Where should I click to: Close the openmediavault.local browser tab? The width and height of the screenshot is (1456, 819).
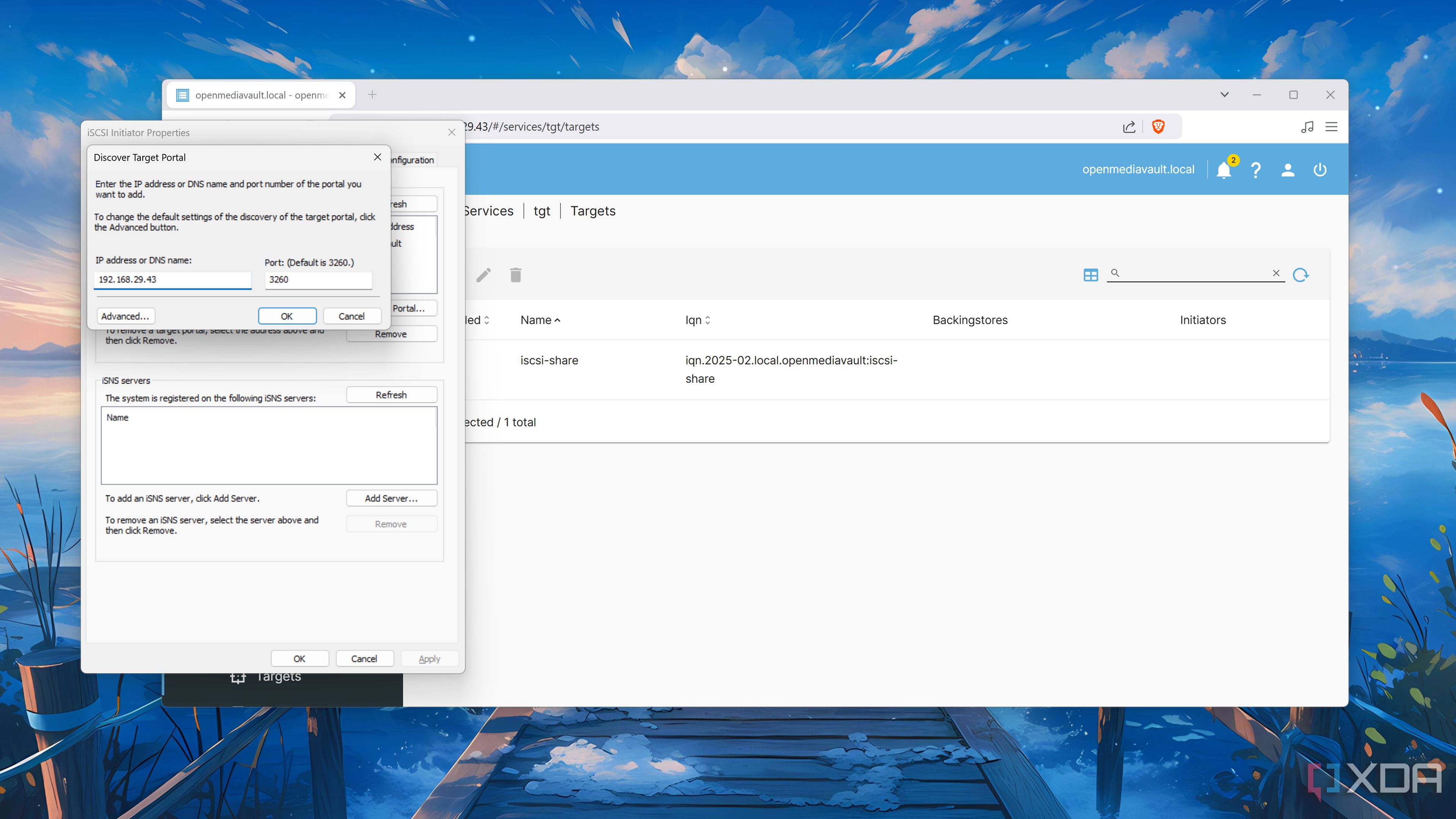coord(342,95)
